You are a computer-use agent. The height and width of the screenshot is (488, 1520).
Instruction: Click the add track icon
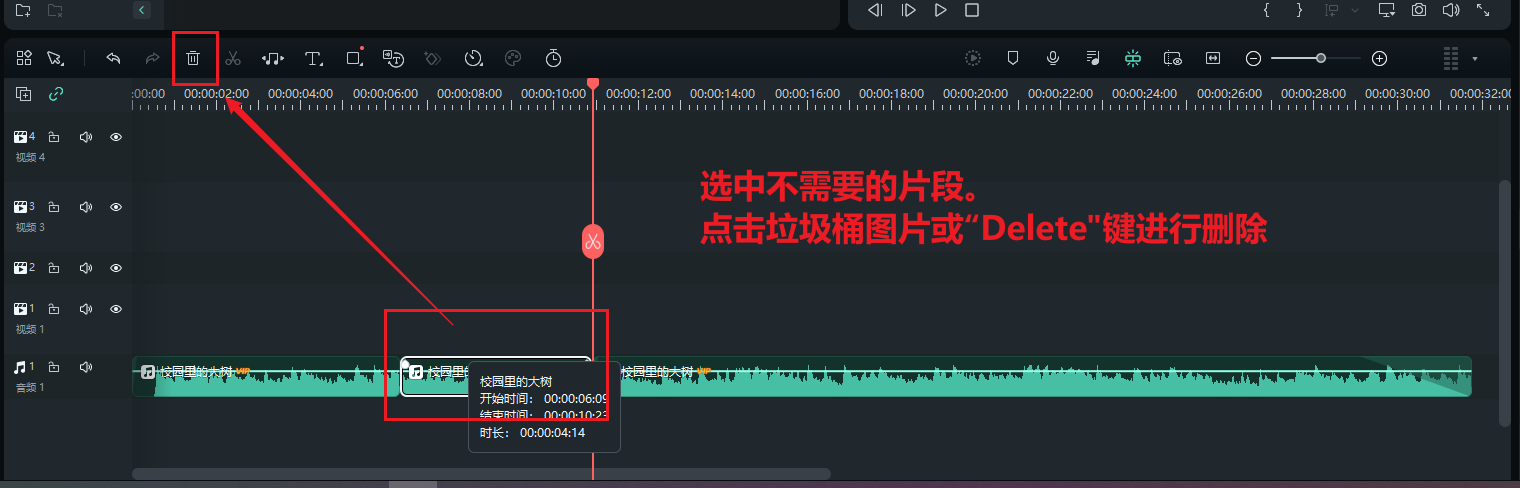click(24, 94)
